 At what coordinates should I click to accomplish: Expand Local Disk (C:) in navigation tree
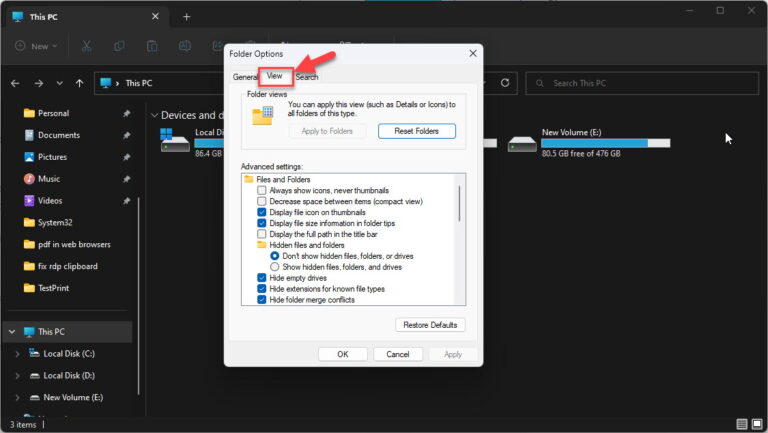tap(16, 353)
